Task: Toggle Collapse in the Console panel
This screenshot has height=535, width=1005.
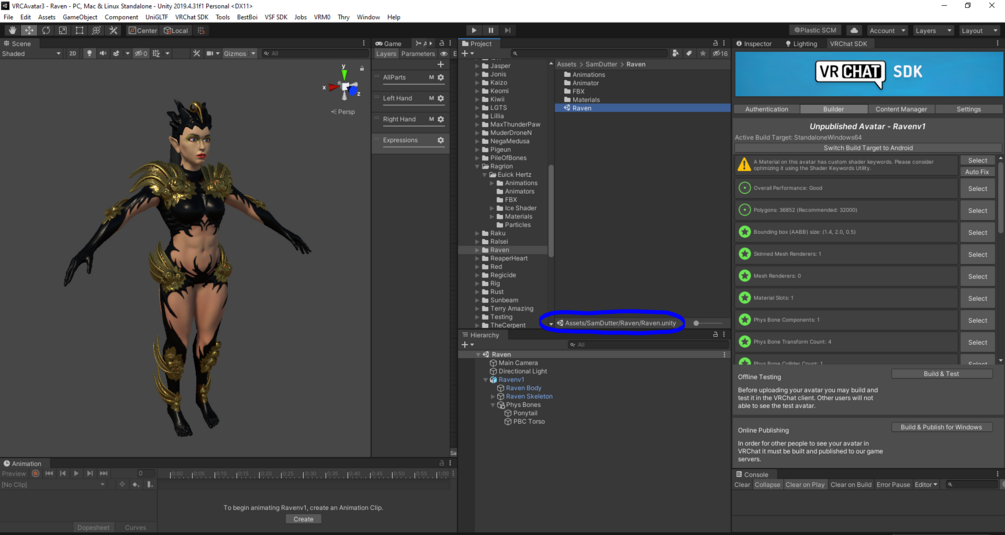Action: [x=767, y=485]
